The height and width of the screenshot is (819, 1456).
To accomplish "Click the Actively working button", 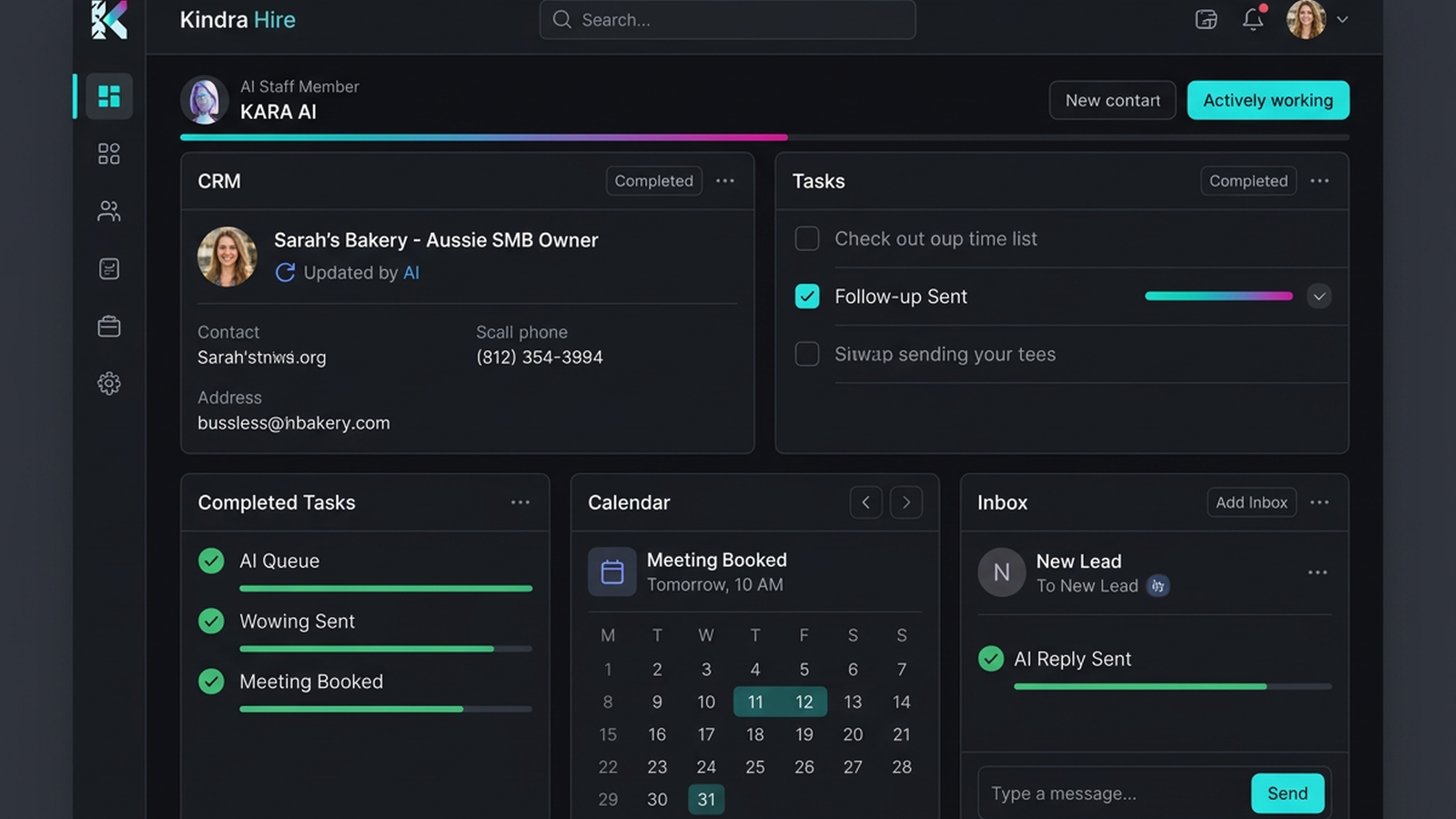I will [1269, 100].
